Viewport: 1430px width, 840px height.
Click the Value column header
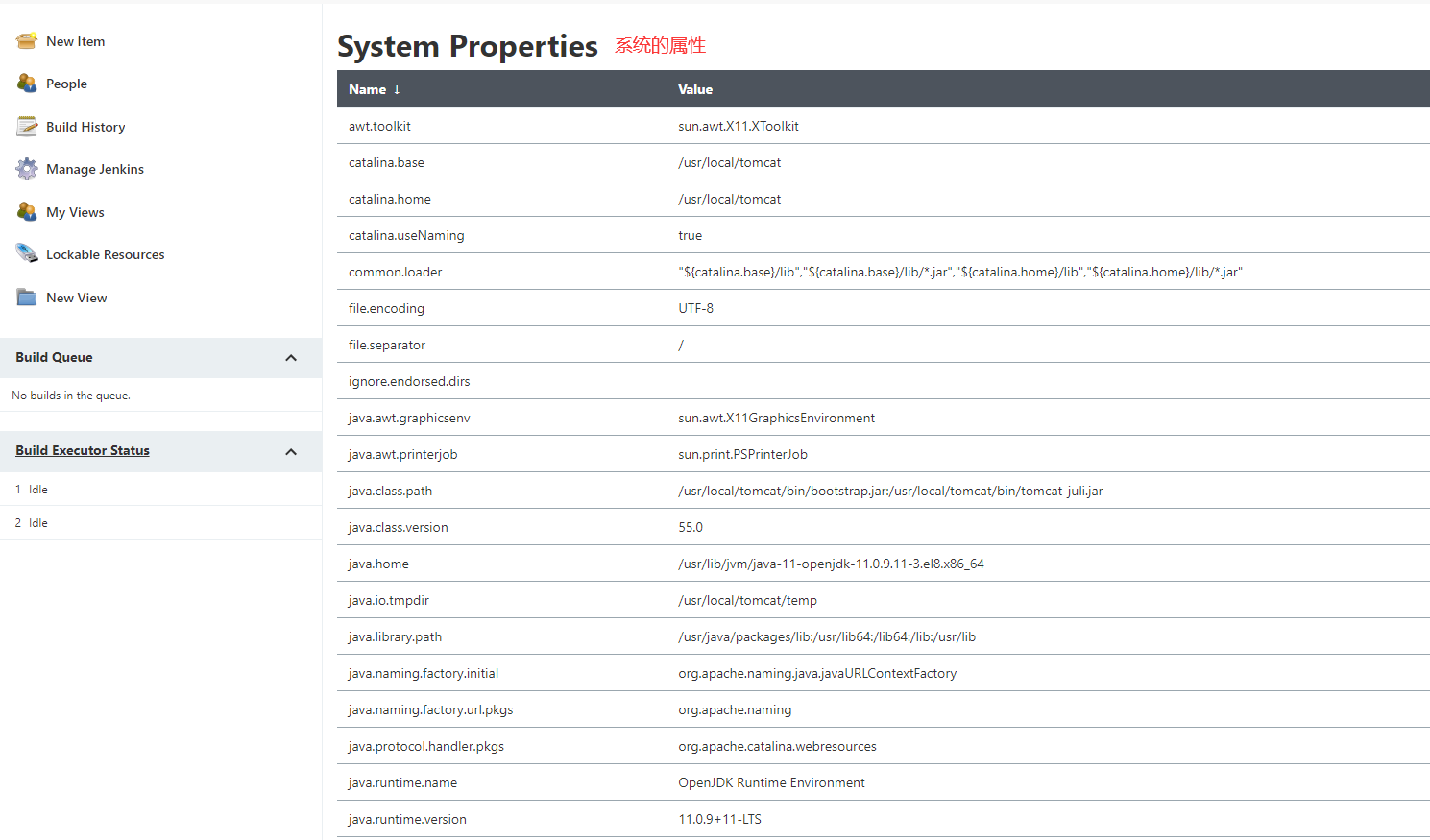[695, 89]
